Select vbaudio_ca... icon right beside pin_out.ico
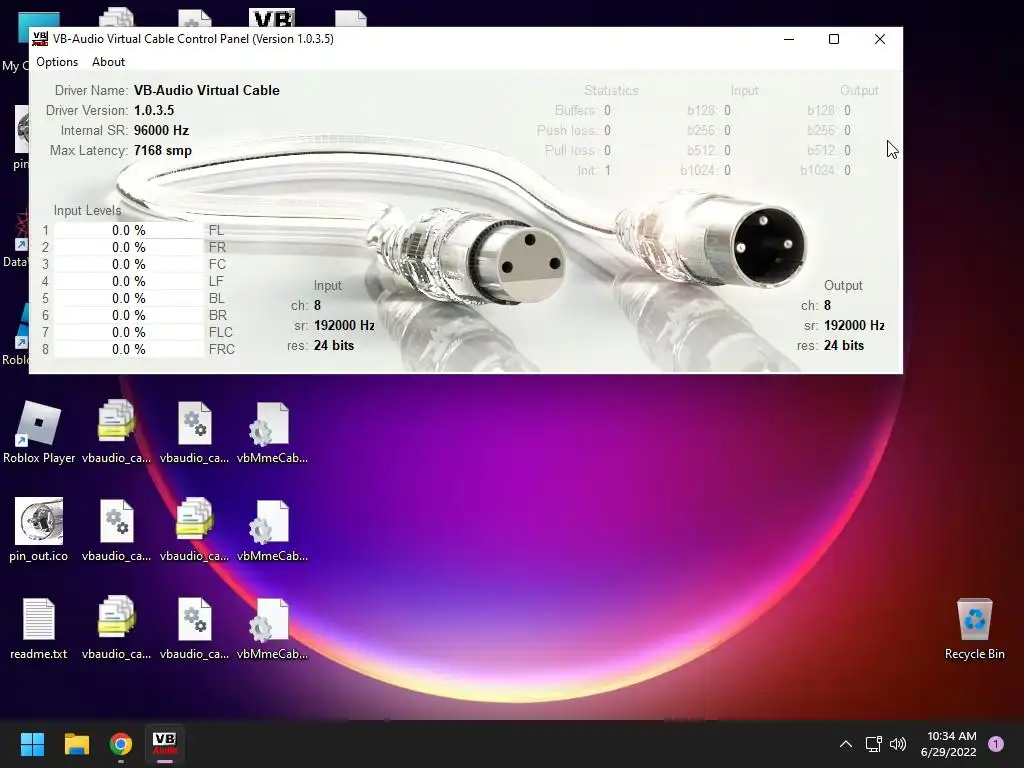 [116, 530]
